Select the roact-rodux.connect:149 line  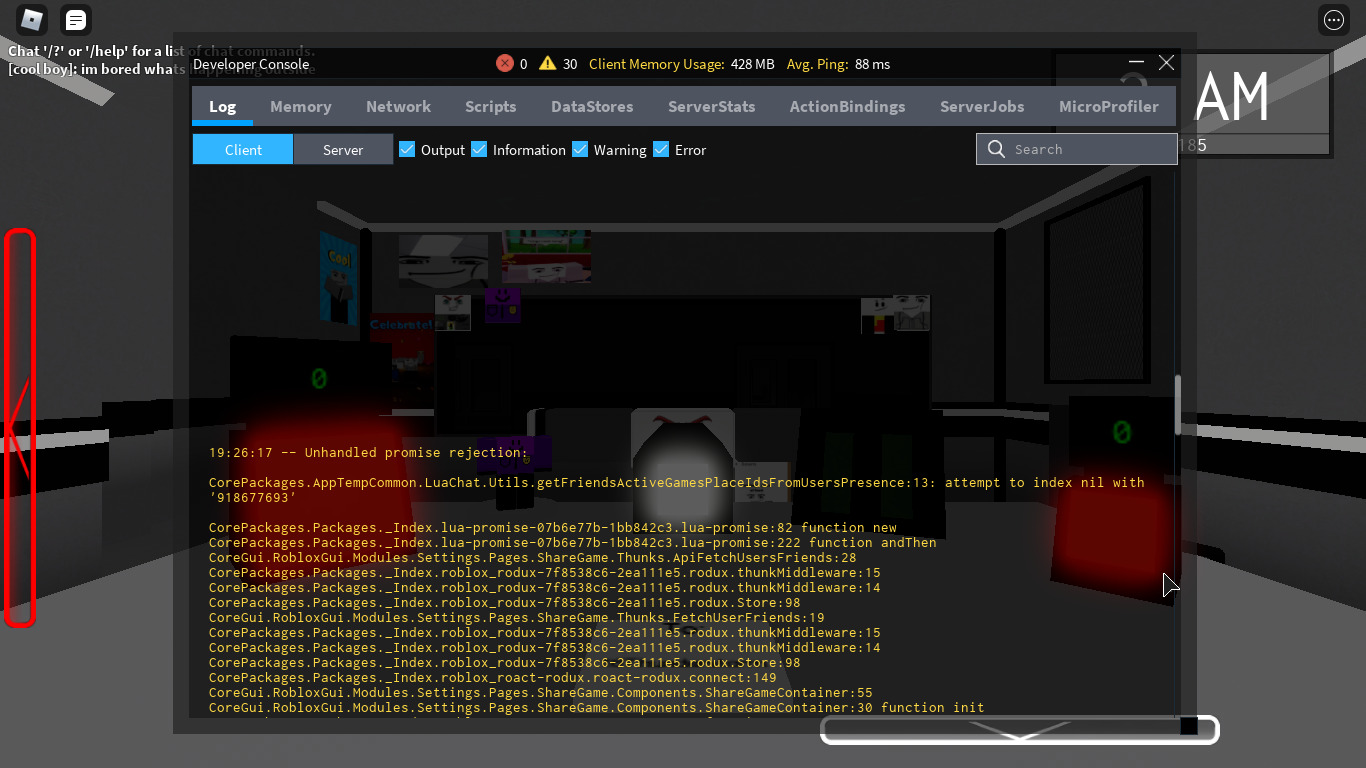coord(493,678)
